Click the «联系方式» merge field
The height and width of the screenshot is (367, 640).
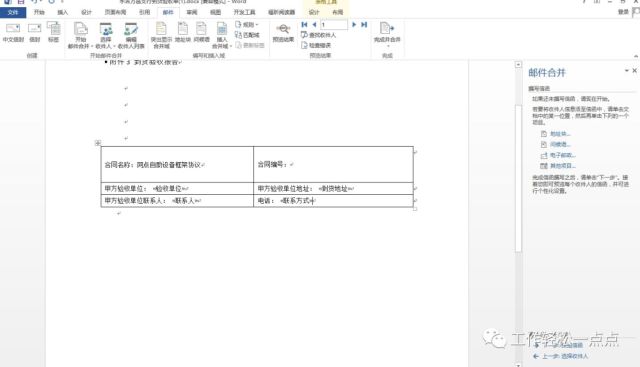pos(297,201)
